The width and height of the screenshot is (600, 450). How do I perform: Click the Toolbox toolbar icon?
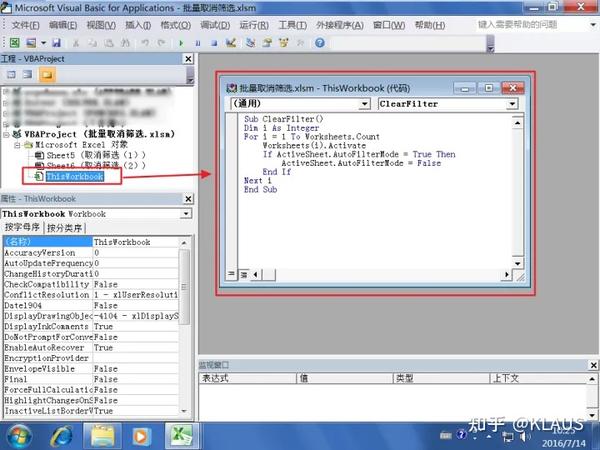tap(300, 42)
